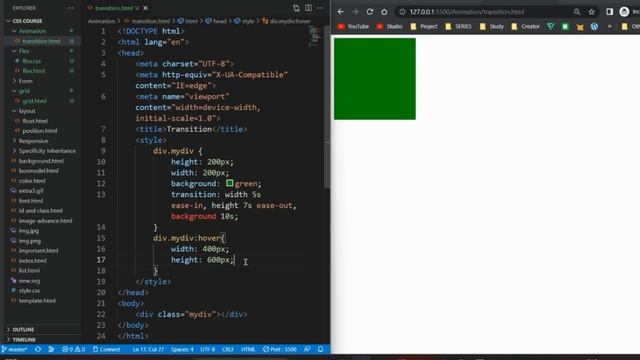
Task: Click errors and warnings count in status bar
Action: pos(73,349)
